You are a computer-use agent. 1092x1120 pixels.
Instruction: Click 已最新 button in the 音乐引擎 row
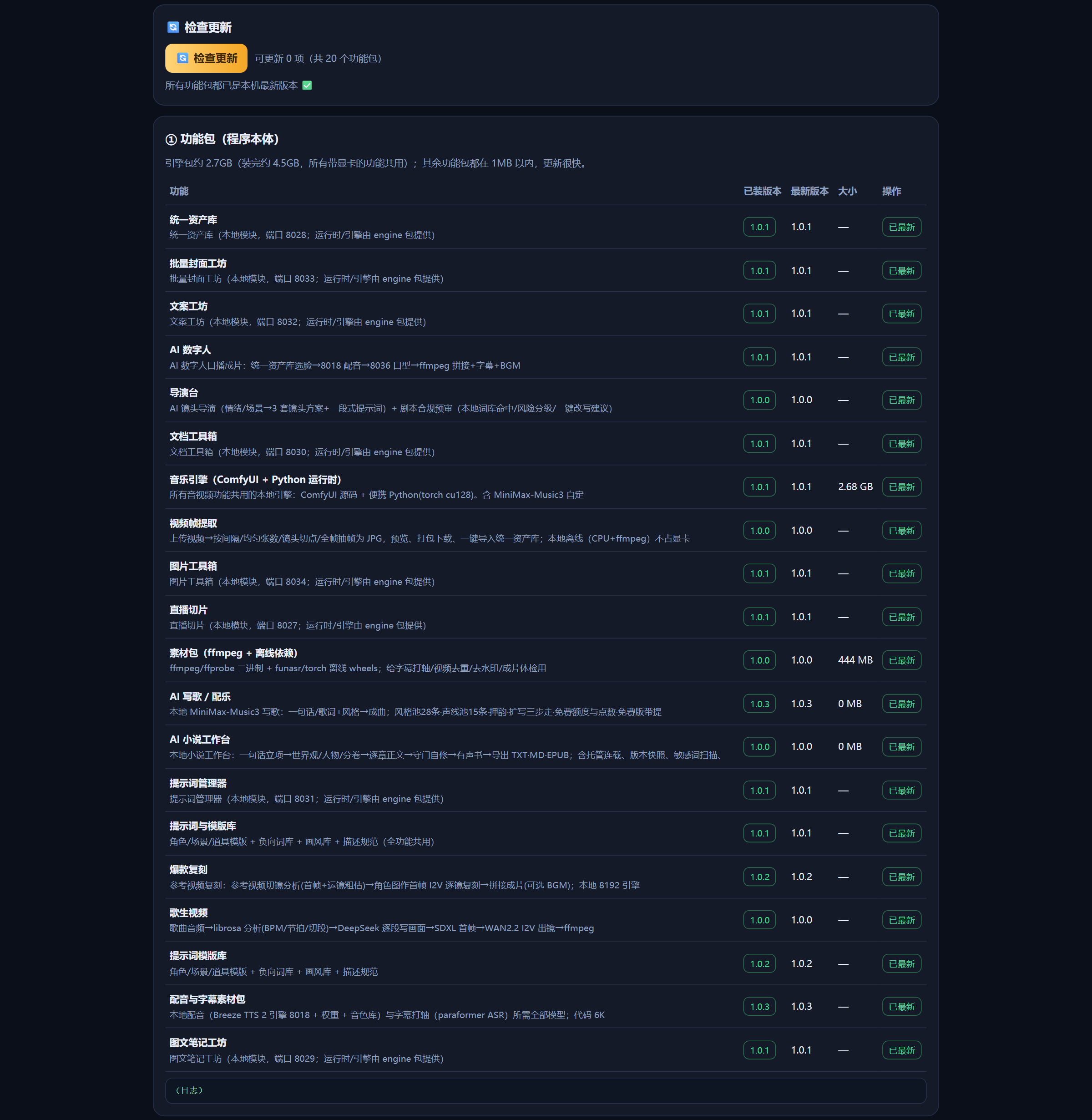(x=901, y=487)
